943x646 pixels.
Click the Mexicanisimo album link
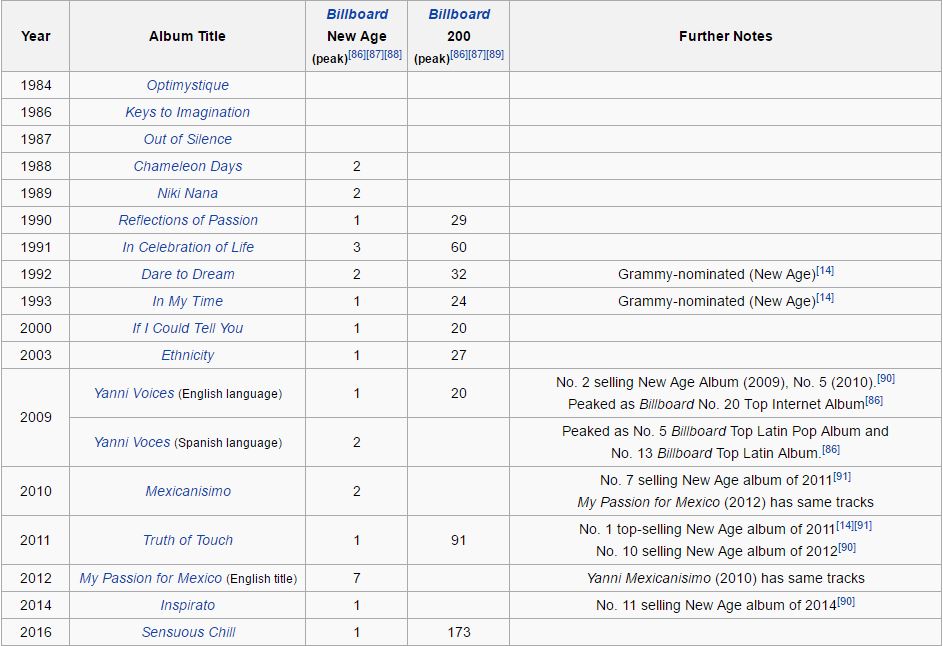pyautogui.click(x=187, y=491)
